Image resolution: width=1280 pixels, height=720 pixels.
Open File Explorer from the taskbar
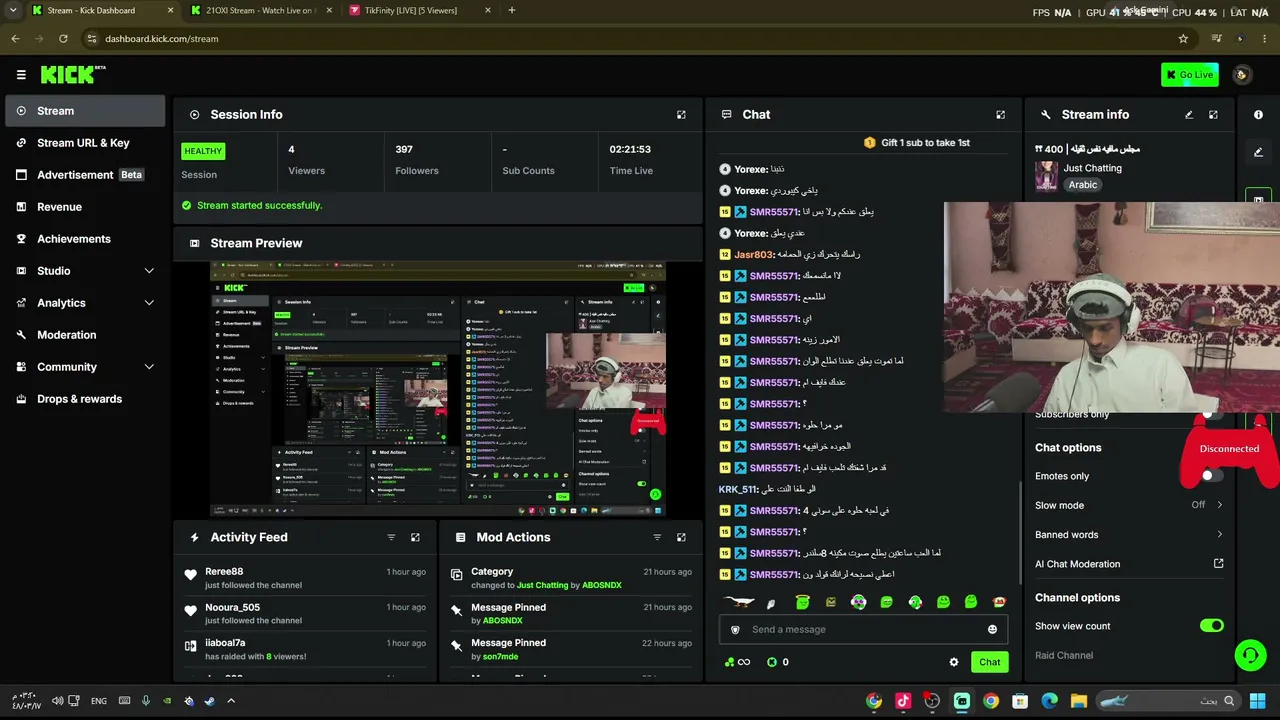pyautogui.click(x=1078, y=701)
